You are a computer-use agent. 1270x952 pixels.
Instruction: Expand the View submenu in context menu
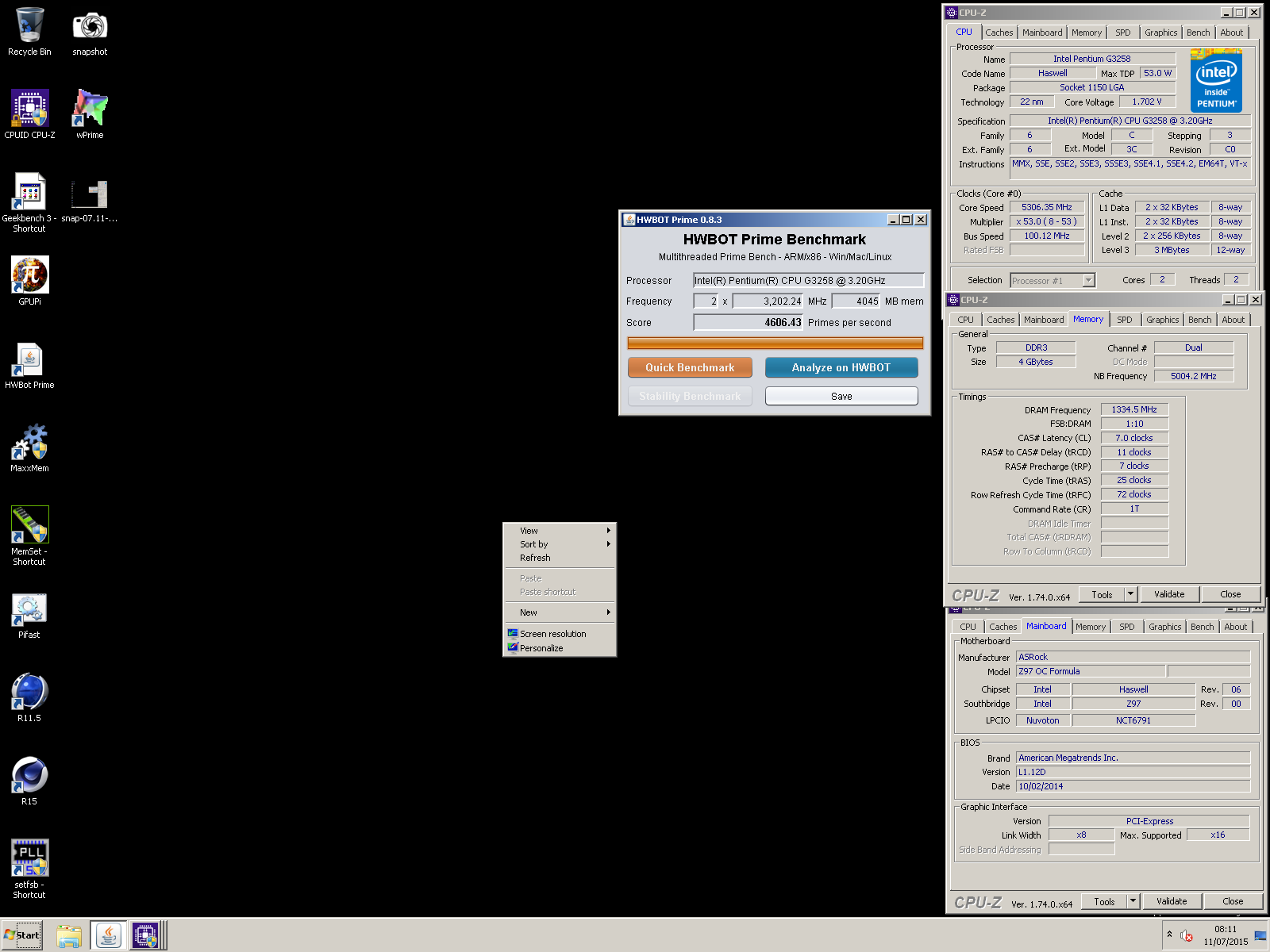tap(560, 531)
